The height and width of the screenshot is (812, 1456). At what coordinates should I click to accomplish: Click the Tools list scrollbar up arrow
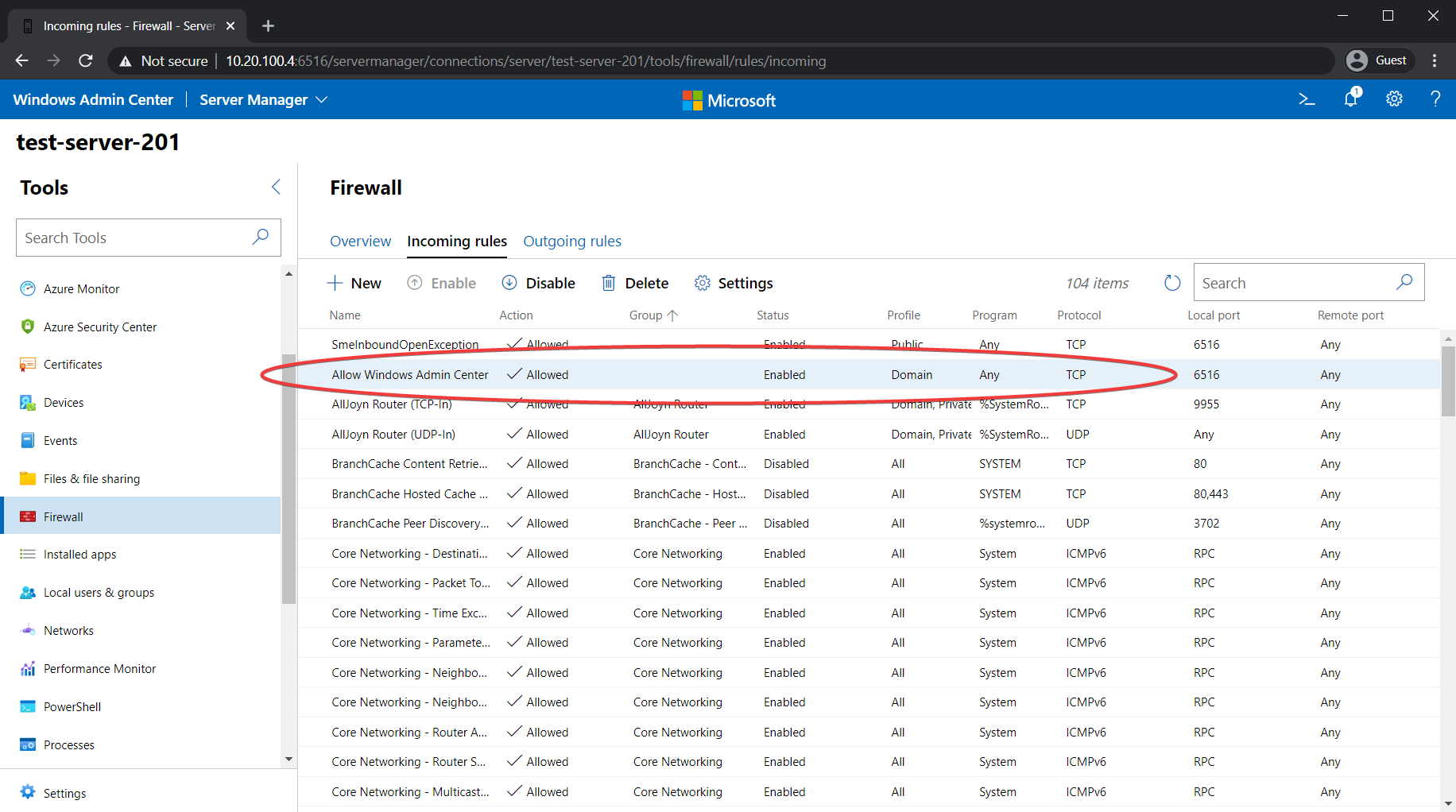[x=288, y=274]
